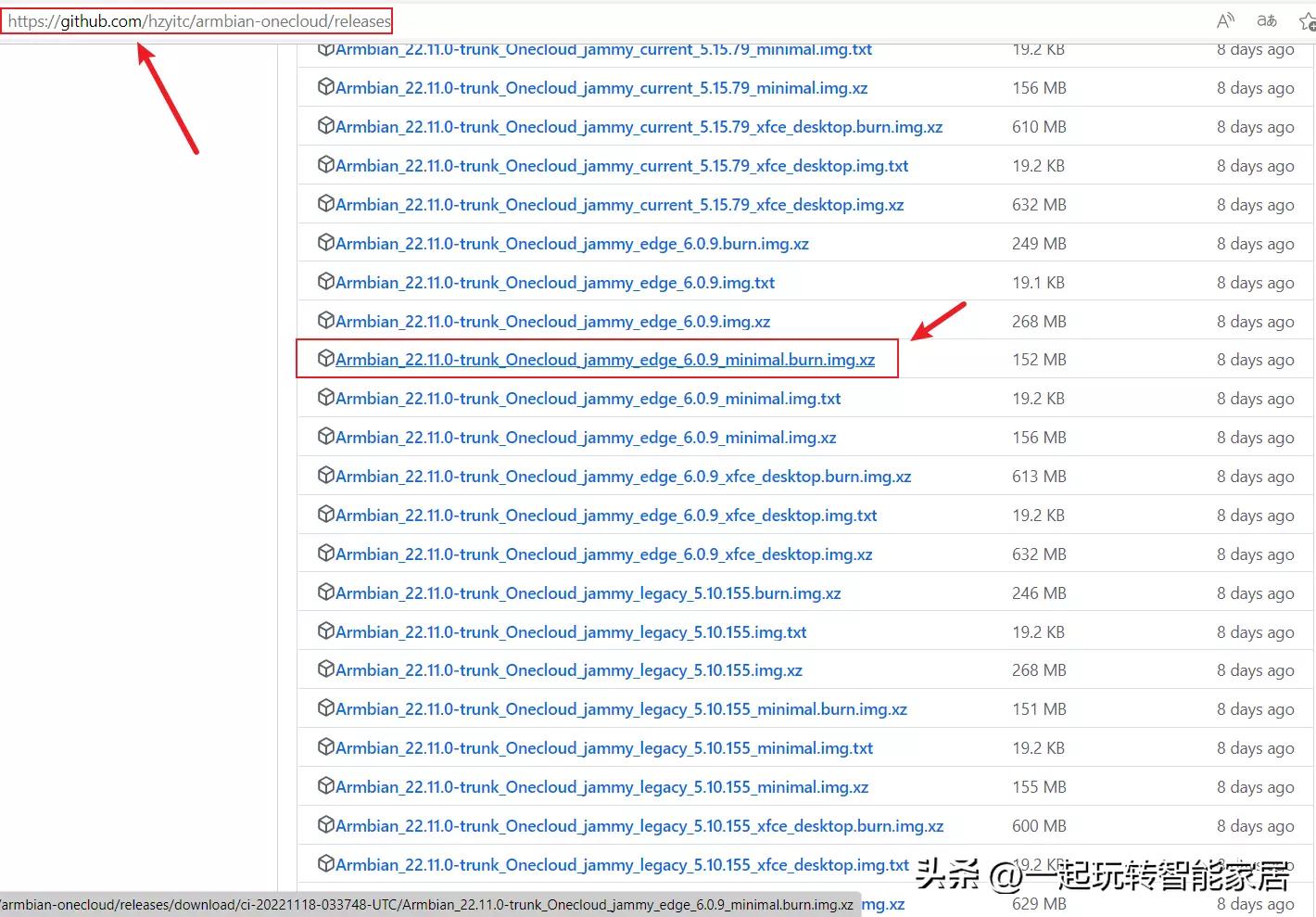
Task: Click package icon beside legacy_5.10.155_minimal.img.xz
Action: (325, 786)
